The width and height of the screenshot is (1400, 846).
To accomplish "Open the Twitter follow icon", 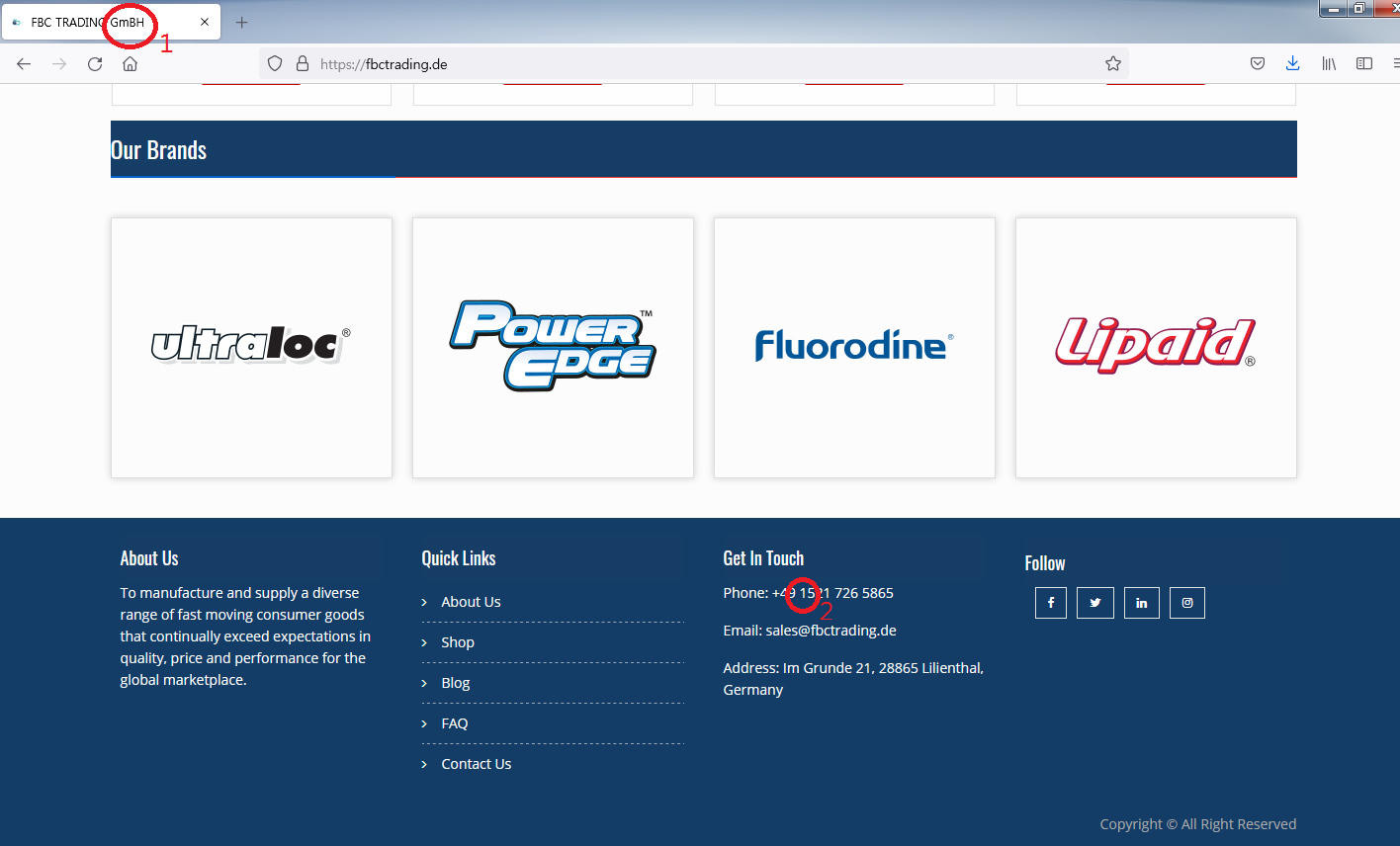I will pyautogui.click(x=1095, y=603).
